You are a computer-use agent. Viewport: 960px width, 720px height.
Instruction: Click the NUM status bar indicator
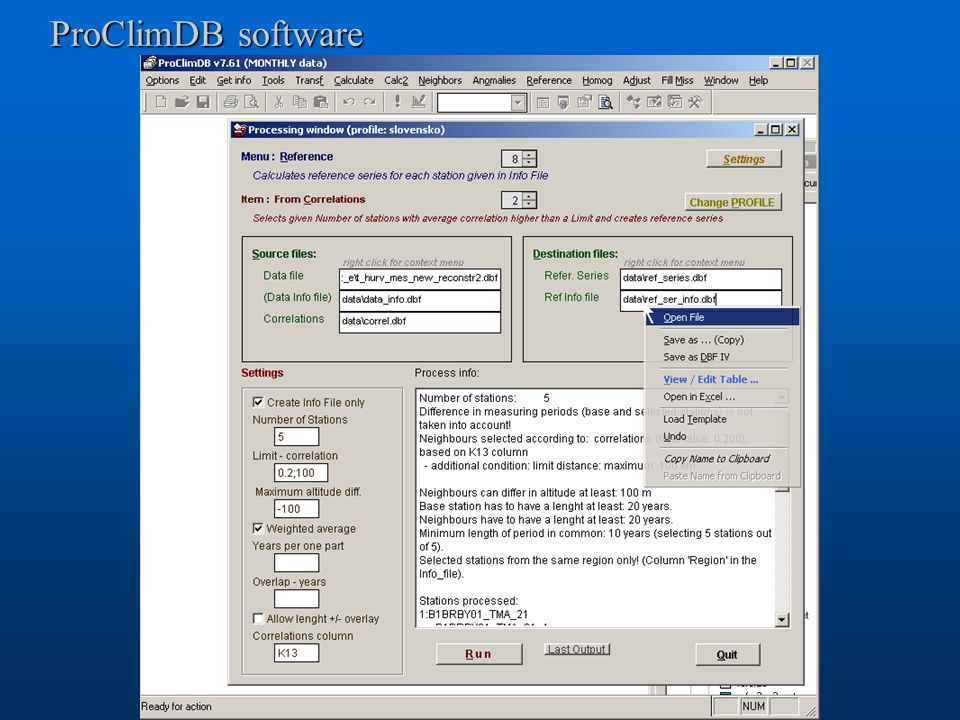[753, 706]
